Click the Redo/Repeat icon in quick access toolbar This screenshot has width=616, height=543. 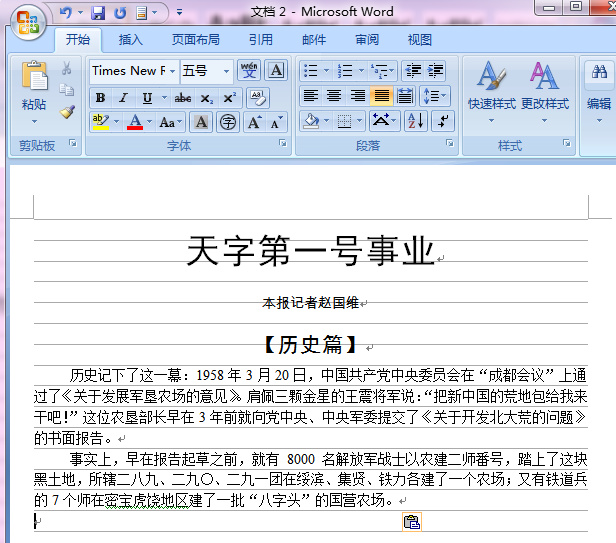120,13
